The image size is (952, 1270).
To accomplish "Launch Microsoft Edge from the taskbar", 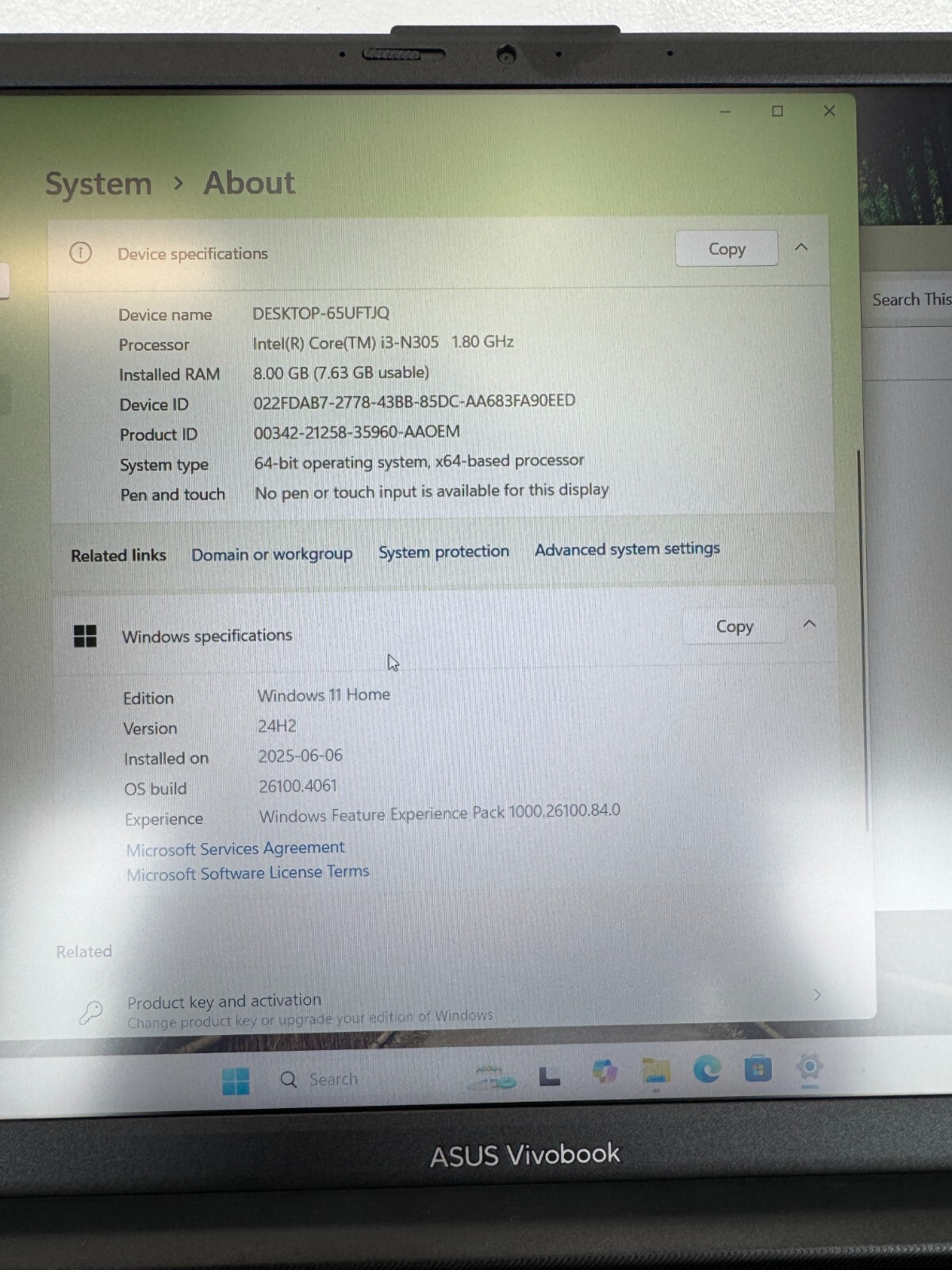I will point(707,1070).
